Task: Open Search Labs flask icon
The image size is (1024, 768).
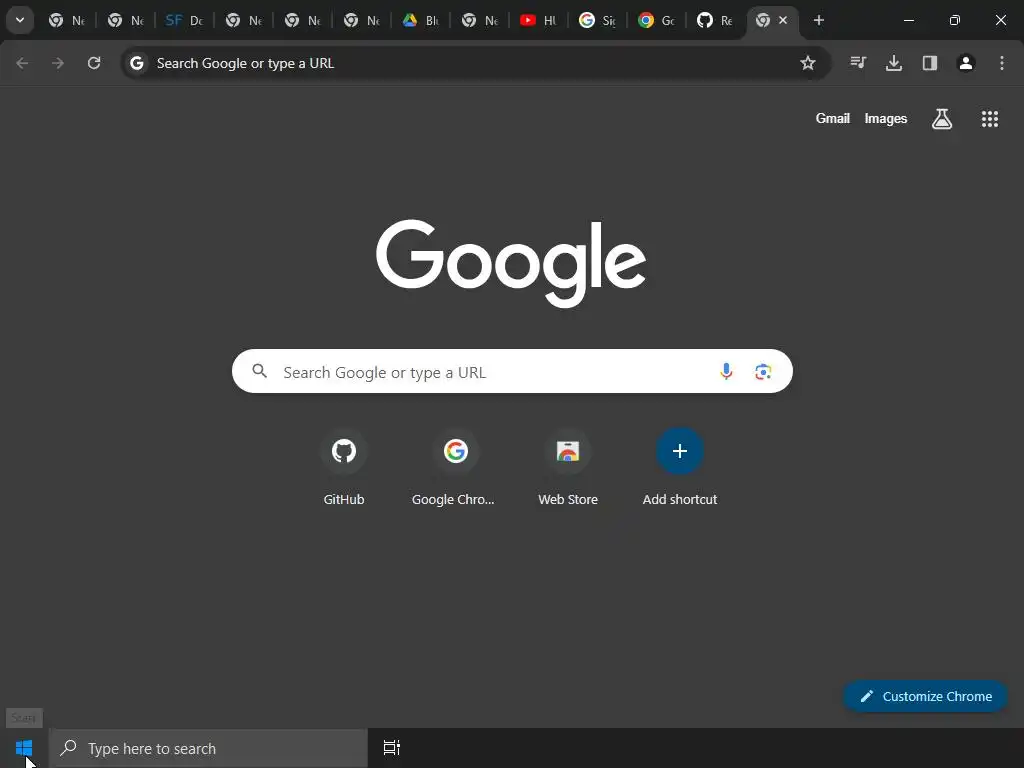Action: point(942,119)
